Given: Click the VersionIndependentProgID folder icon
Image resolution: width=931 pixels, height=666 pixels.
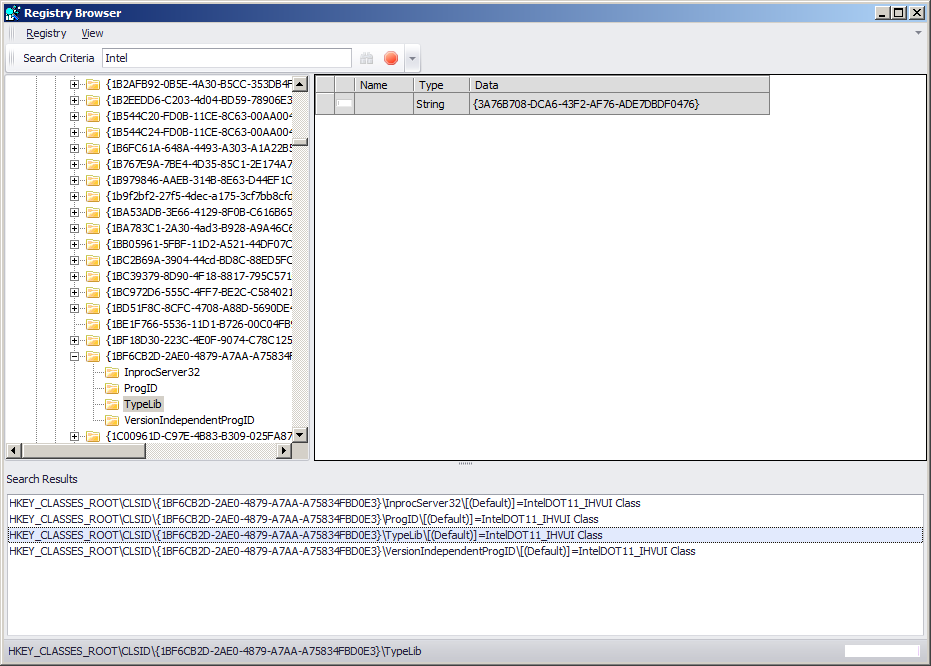Looking at the screenshot, I should pyautogui.click(x=112, y=421).
